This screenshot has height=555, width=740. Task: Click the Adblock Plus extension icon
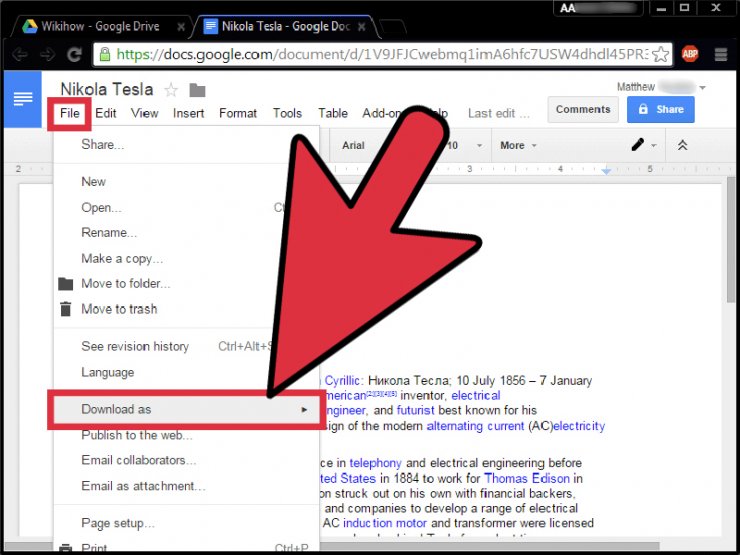coord(690,53)
